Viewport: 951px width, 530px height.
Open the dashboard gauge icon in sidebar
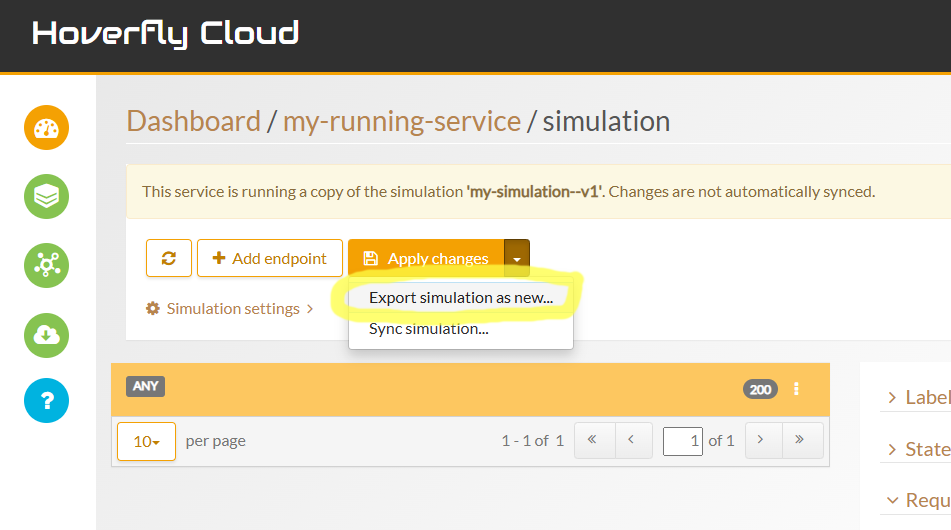(x=46, y=128)
